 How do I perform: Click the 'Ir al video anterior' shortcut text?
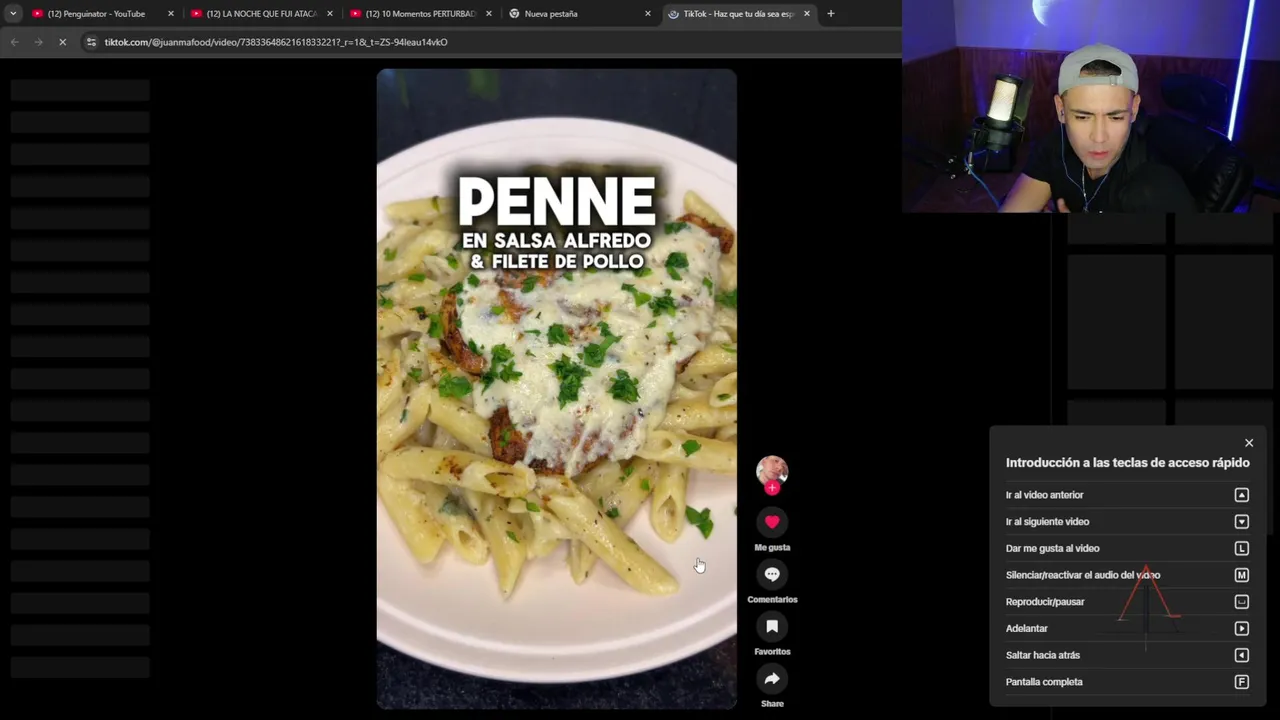pyautogui.click(x=1044, y=495)
